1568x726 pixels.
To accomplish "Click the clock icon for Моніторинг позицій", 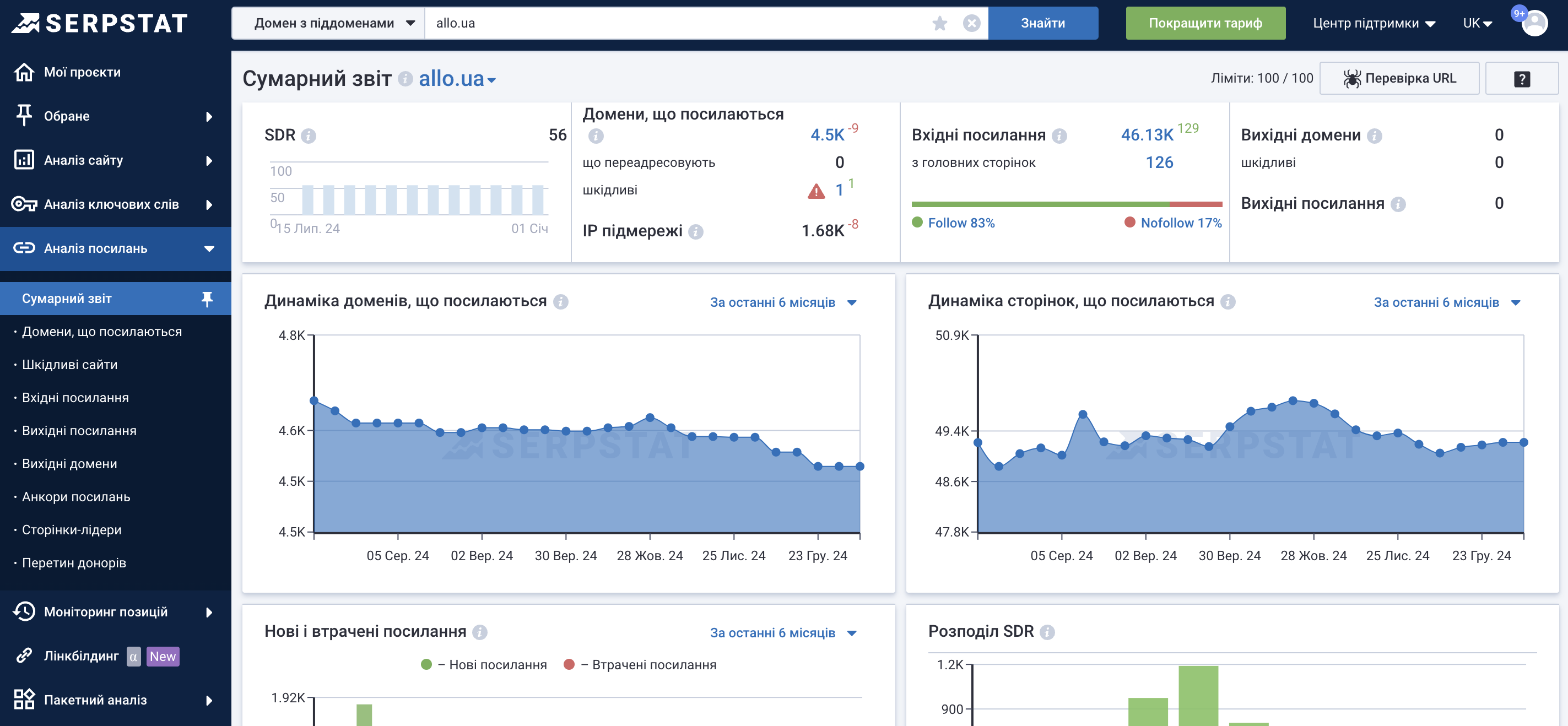I will [24, 611].
